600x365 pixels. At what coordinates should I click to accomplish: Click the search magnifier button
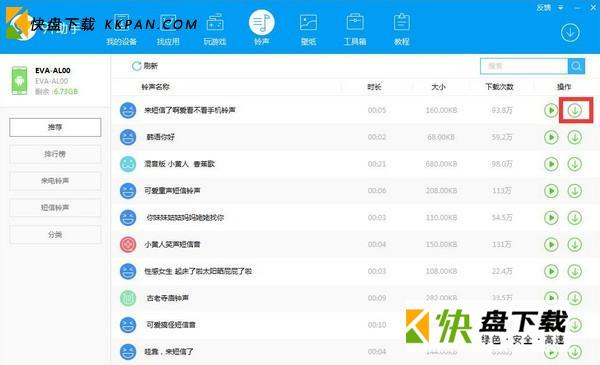pyautogui.click(x=576, y=66)
